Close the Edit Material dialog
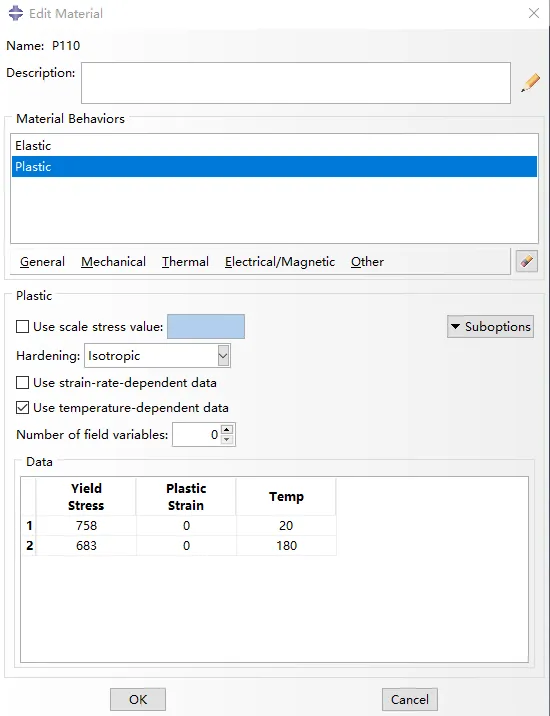Screen dimensions: 550x716 (534, 13)
